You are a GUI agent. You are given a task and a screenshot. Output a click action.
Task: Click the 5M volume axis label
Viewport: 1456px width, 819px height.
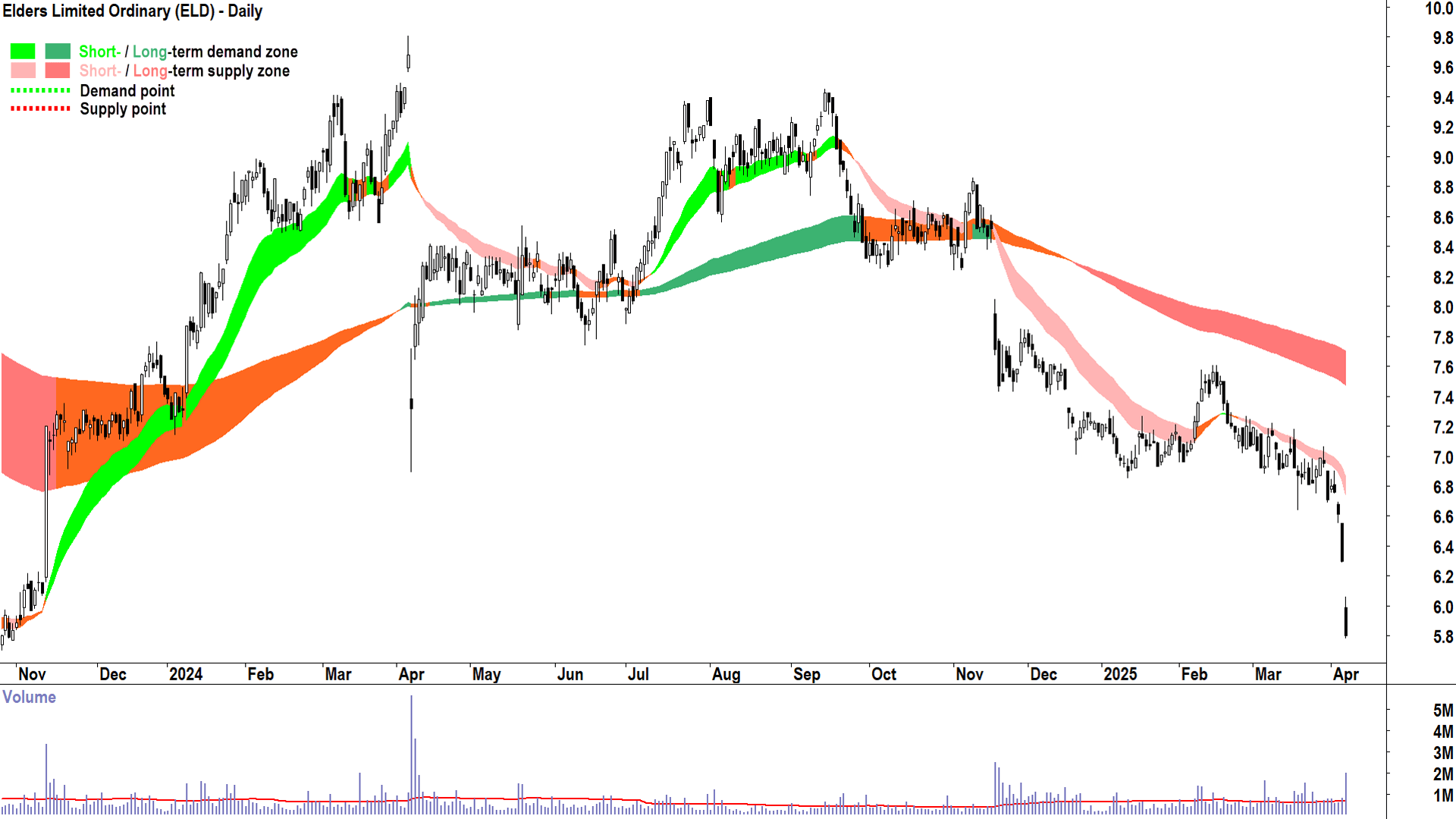tap(1442, 711)
